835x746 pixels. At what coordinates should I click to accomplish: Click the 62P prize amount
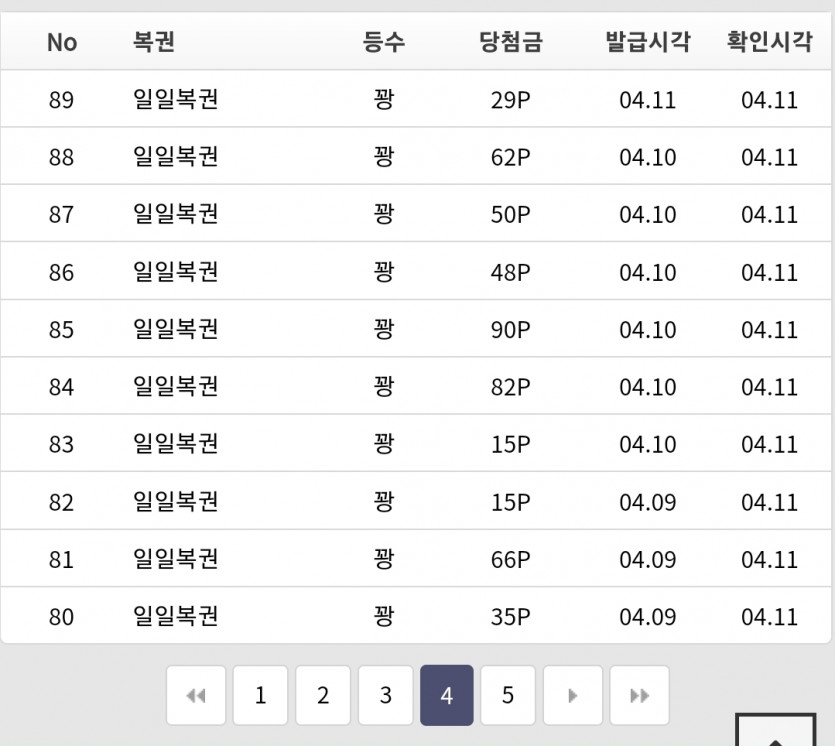pos(511,157)
